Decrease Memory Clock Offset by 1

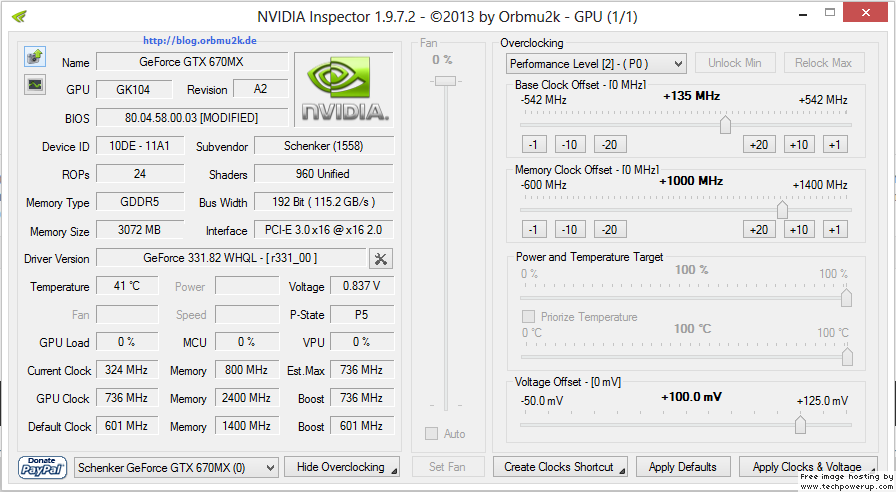pos(534,230)
